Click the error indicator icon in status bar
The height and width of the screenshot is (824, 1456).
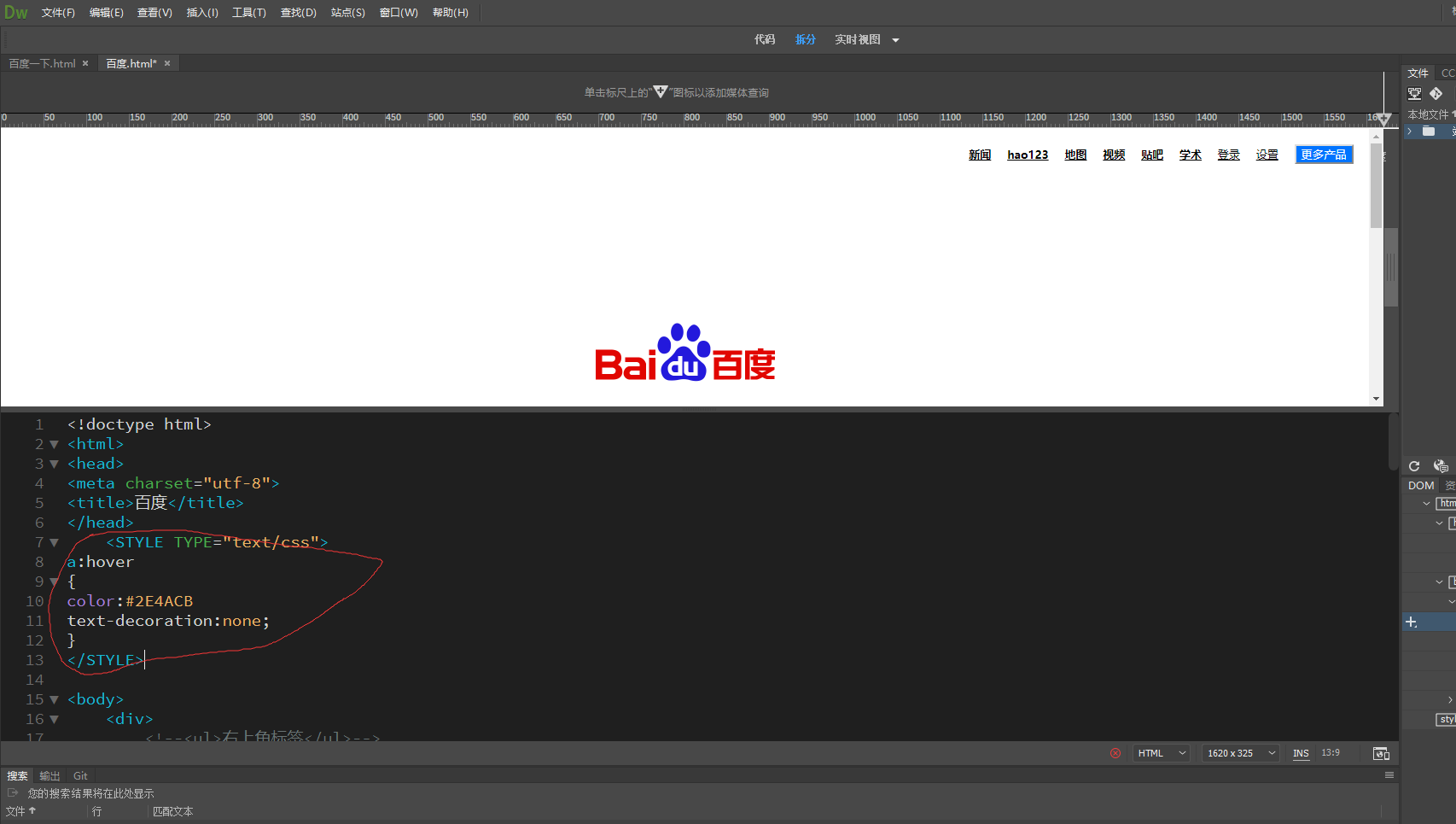[x=1115, y=753]
